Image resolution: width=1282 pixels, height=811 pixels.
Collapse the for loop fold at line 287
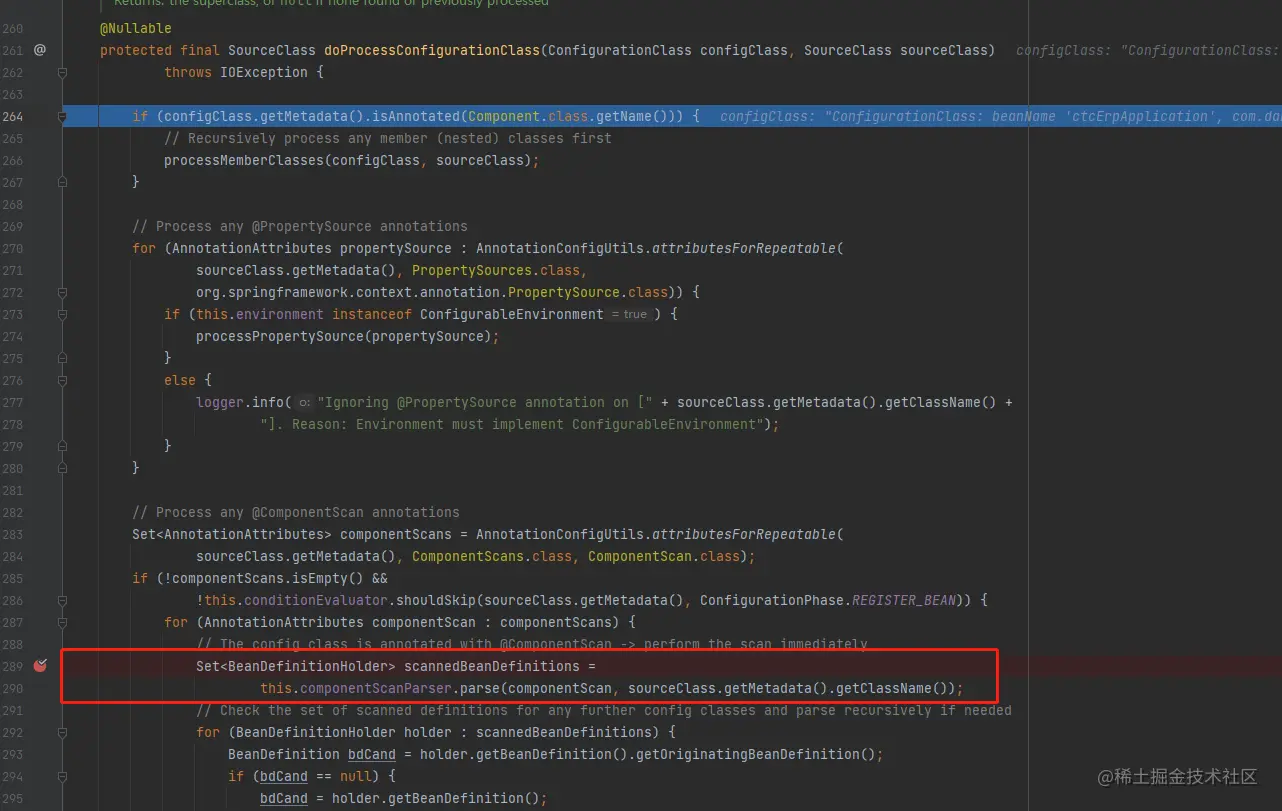coord(62,622)
